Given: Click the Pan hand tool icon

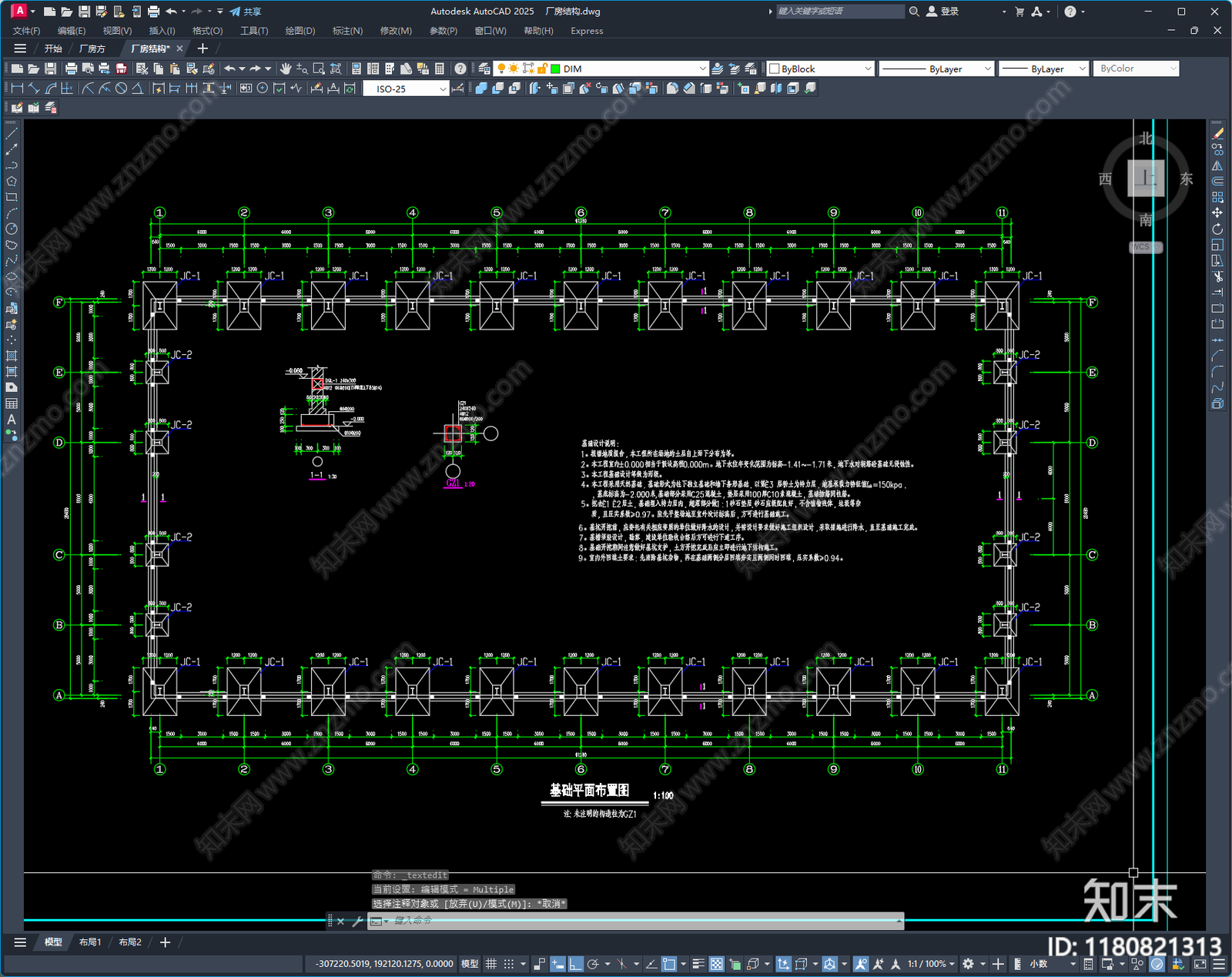Looking at the screenshot, I should [286, 69].
